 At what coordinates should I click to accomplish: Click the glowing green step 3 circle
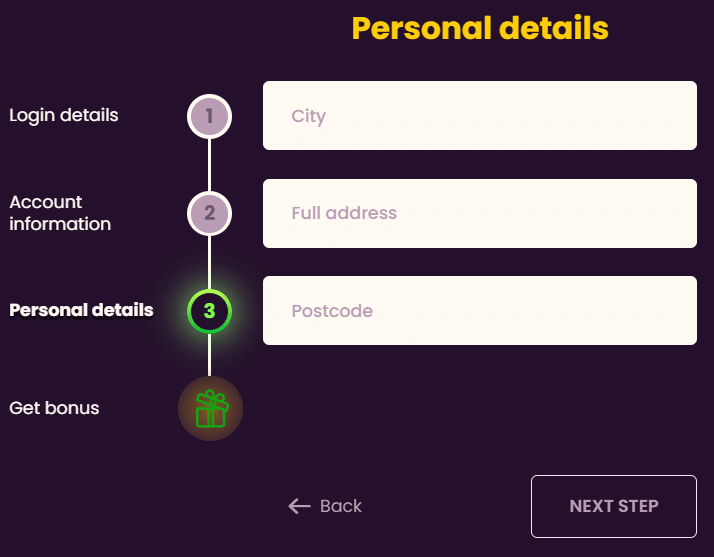click(209, 311)
